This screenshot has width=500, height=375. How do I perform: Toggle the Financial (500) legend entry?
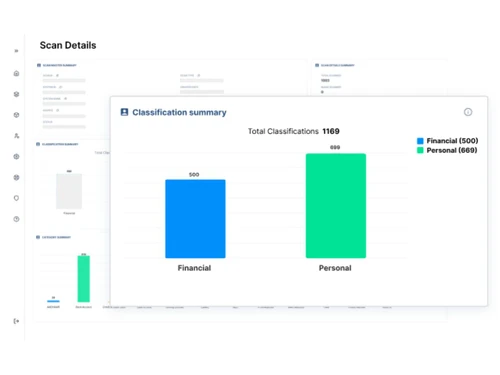pyautogui.click(x=448, y=141)
